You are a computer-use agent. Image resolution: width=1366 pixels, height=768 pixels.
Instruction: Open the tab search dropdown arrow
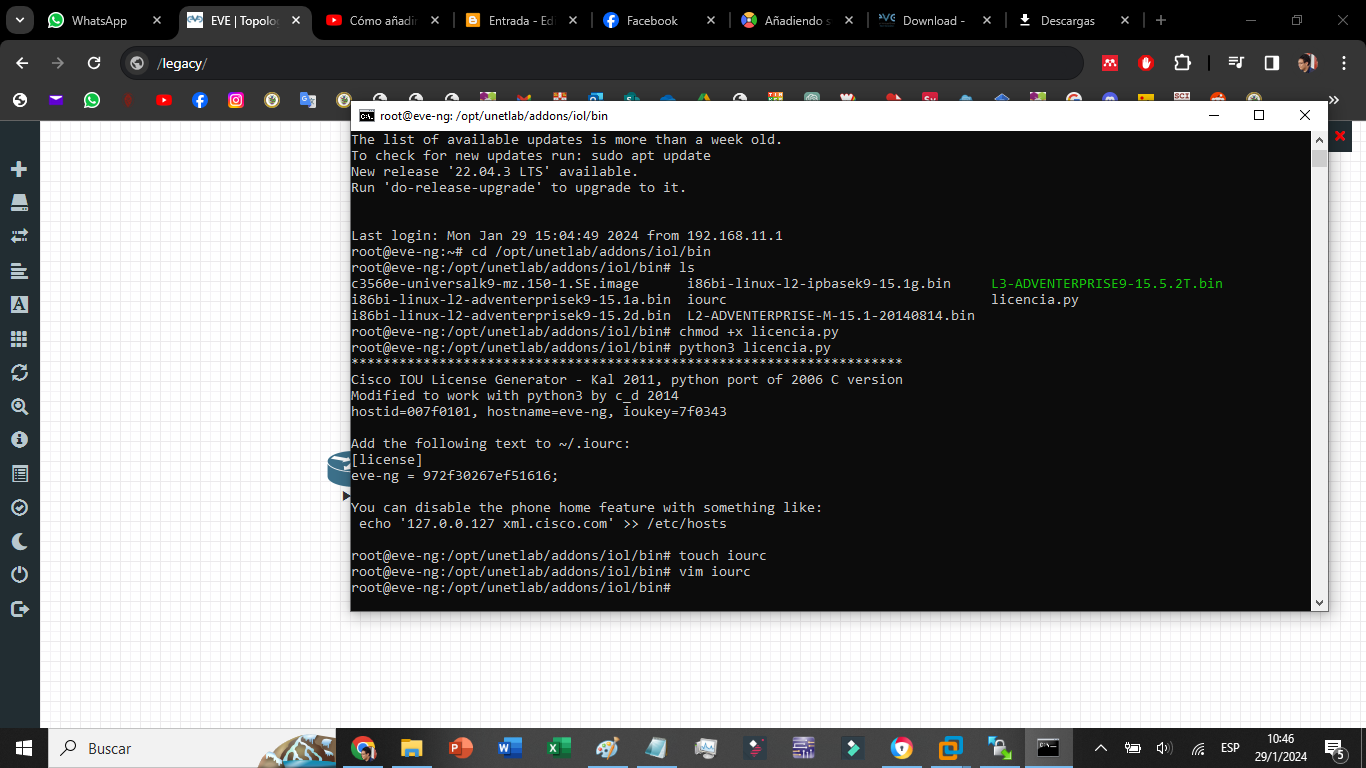[x=21, y=20]
